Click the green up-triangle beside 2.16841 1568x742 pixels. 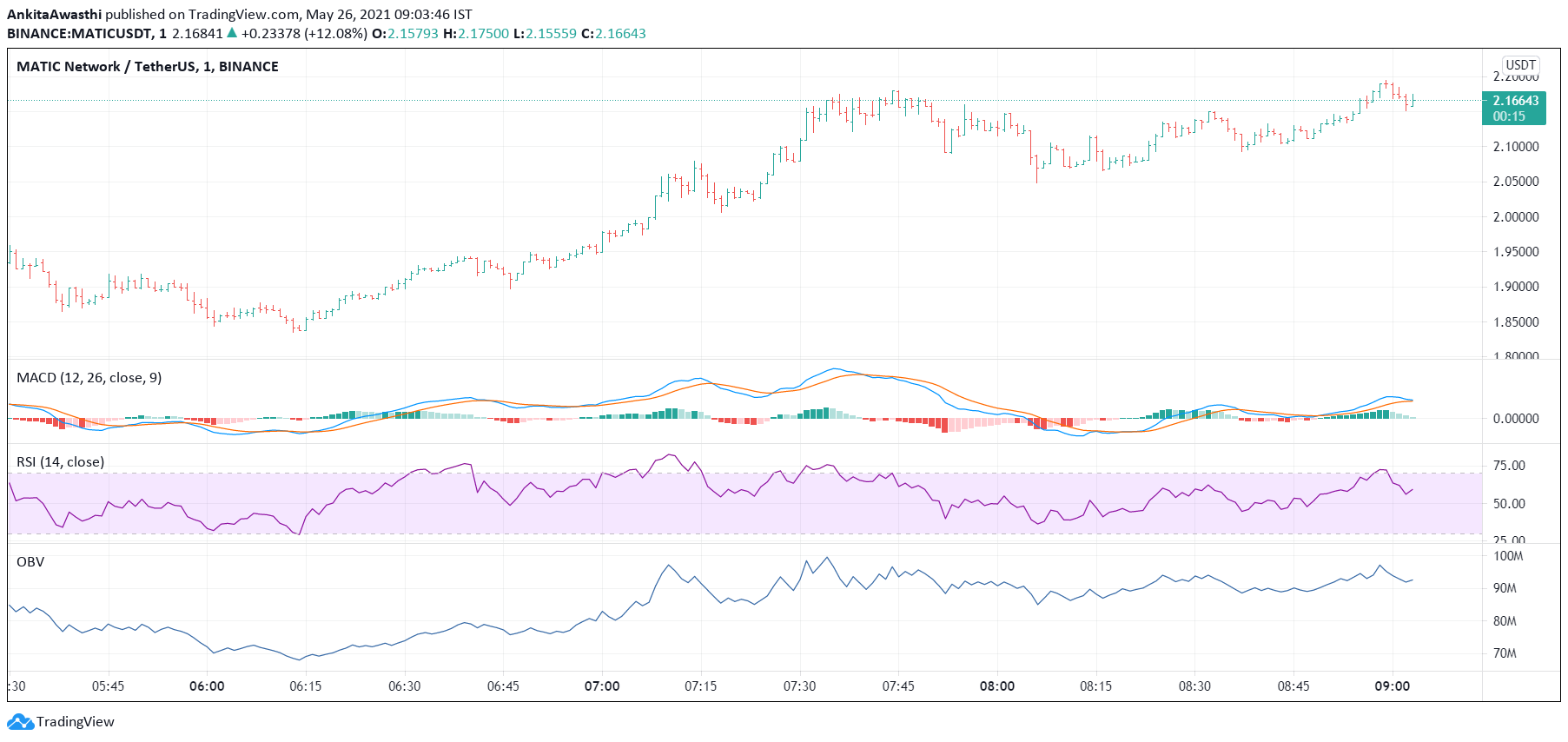pyautogui.click(x=232, y=33)
